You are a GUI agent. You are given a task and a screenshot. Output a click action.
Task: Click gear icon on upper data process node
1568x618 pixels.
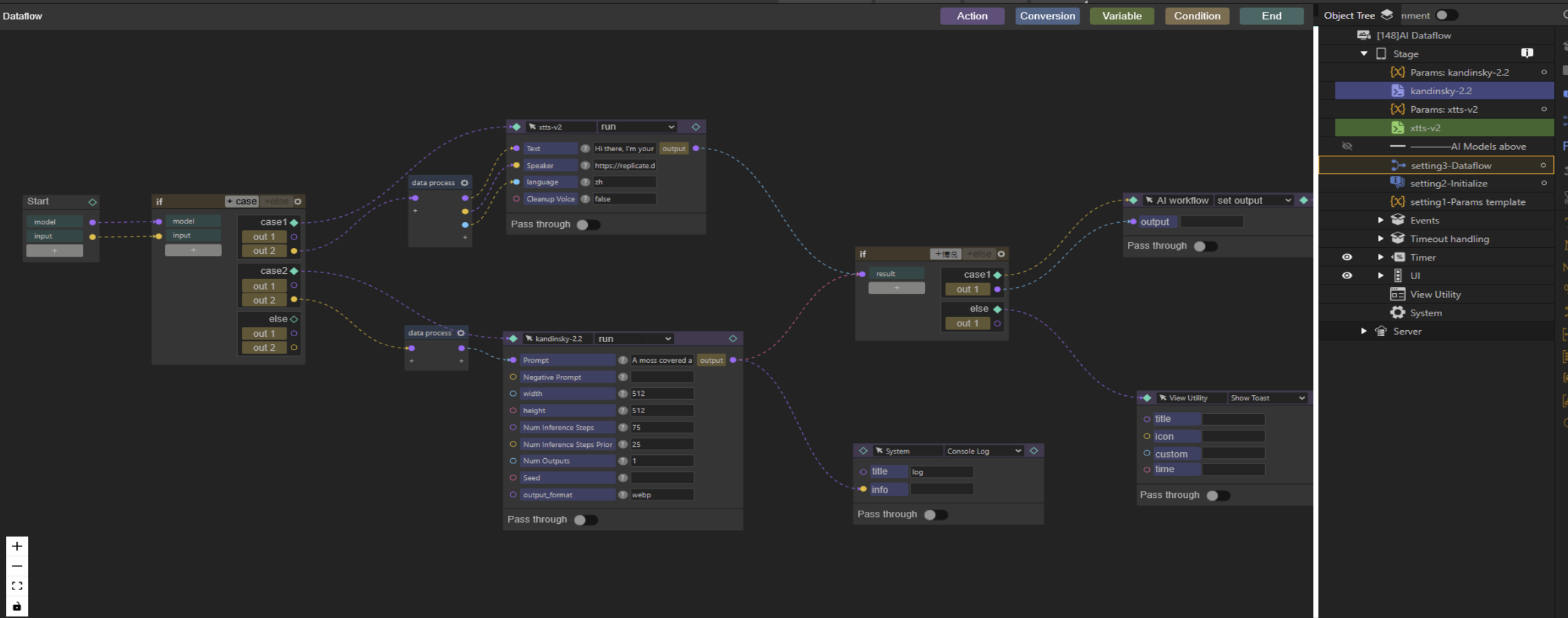coord(465,183)
